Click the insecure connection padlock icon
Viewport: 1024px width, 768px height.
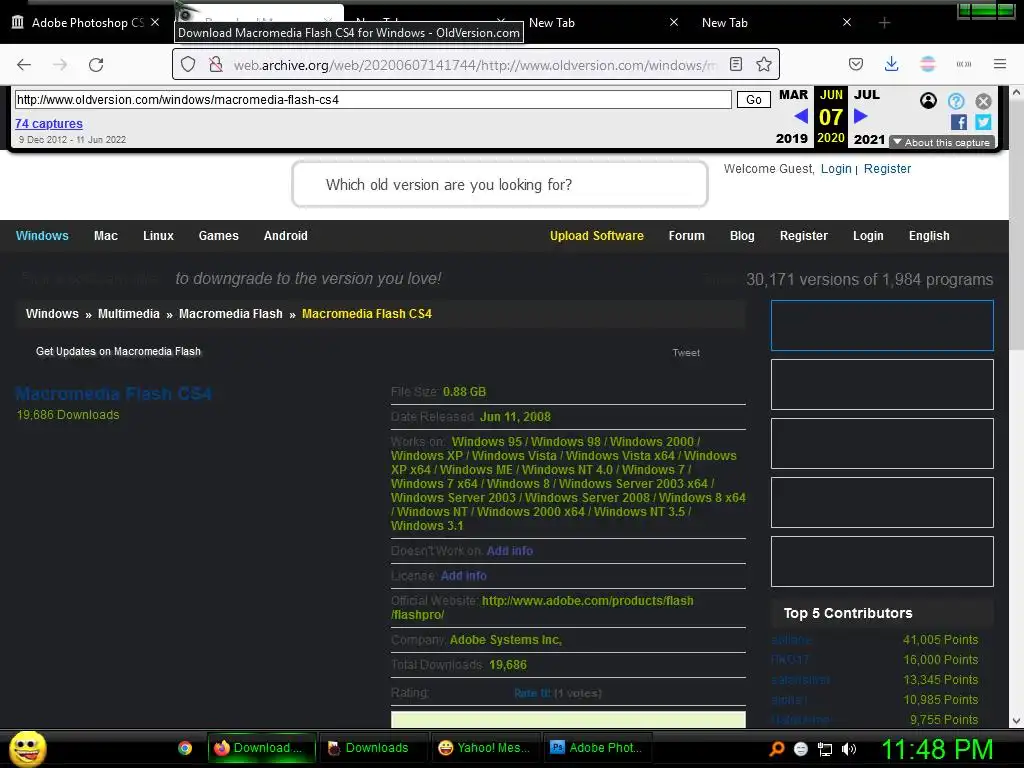tap(216, 64)
